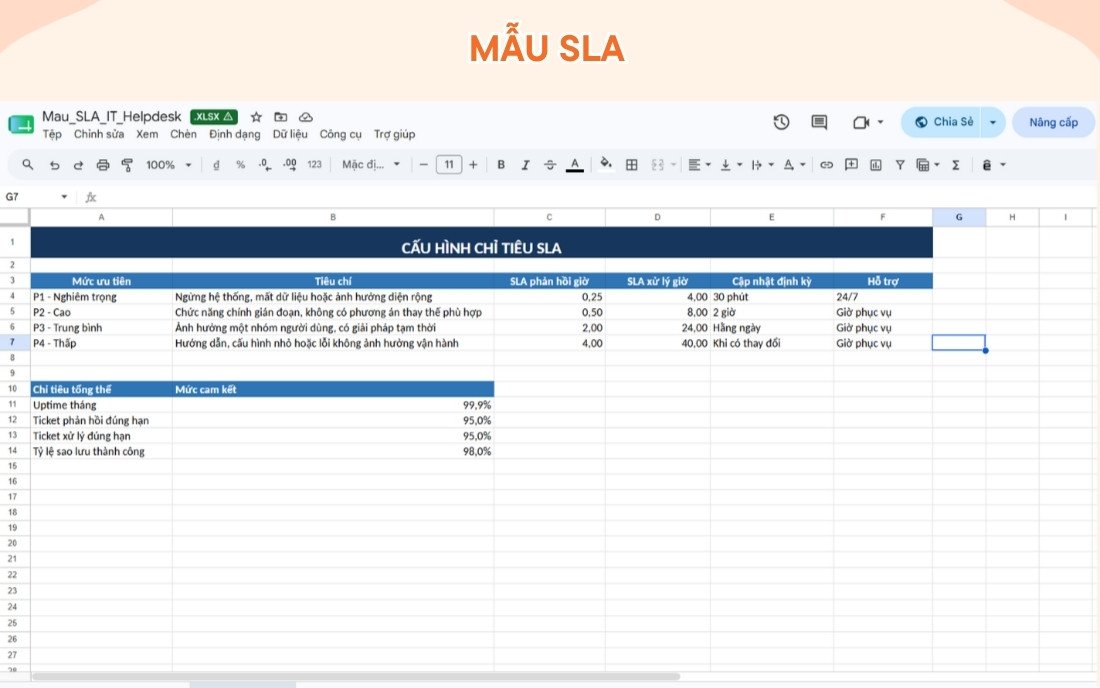The height and width of the screenshot is (688, 1100).
Task: Toggle italic formatting
Action: click(x=525, y=165)
